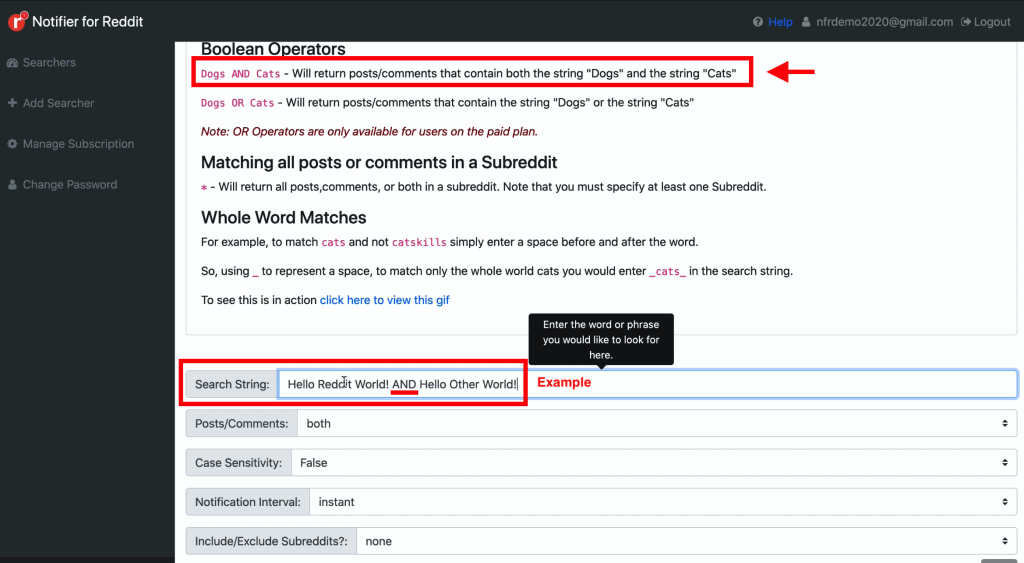Open the 'click here to view this gif' link
1024x563 pixels.
click(384, 300)
